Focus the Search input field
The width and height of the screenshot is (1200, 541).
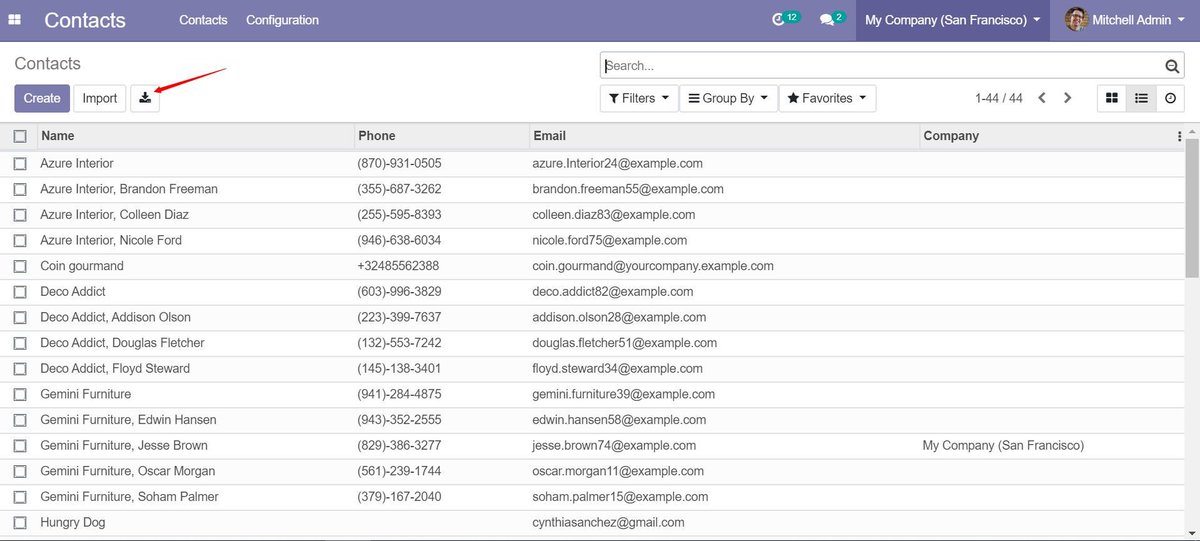click(x=882, y=66)
